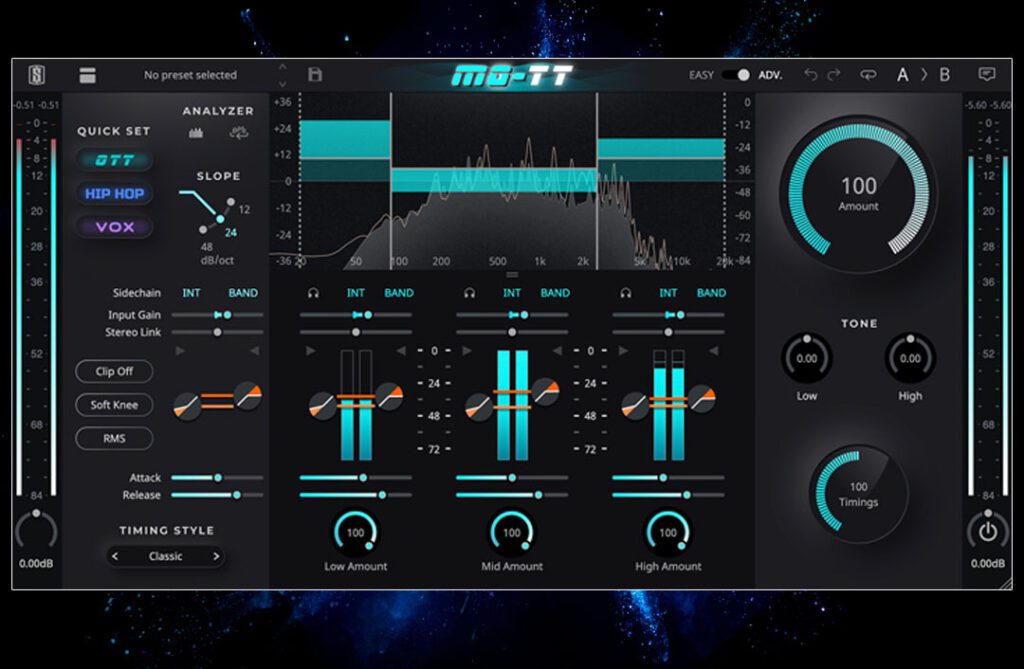Apply the HIP HOP quick set preset

[x=113, y=193]
